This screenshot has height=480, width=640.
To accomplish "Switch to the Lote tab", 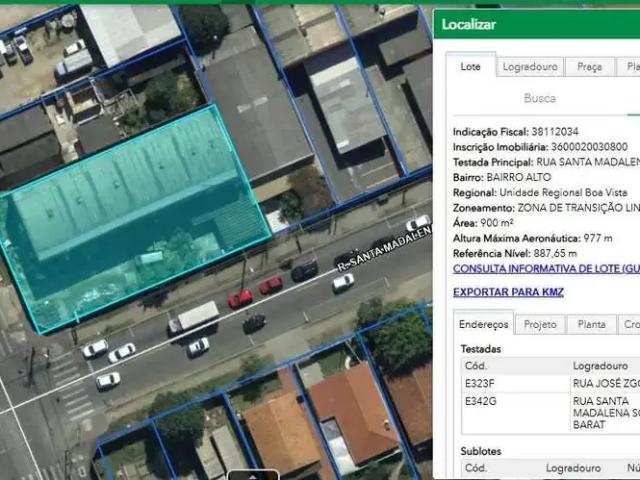I will [470, 67].
